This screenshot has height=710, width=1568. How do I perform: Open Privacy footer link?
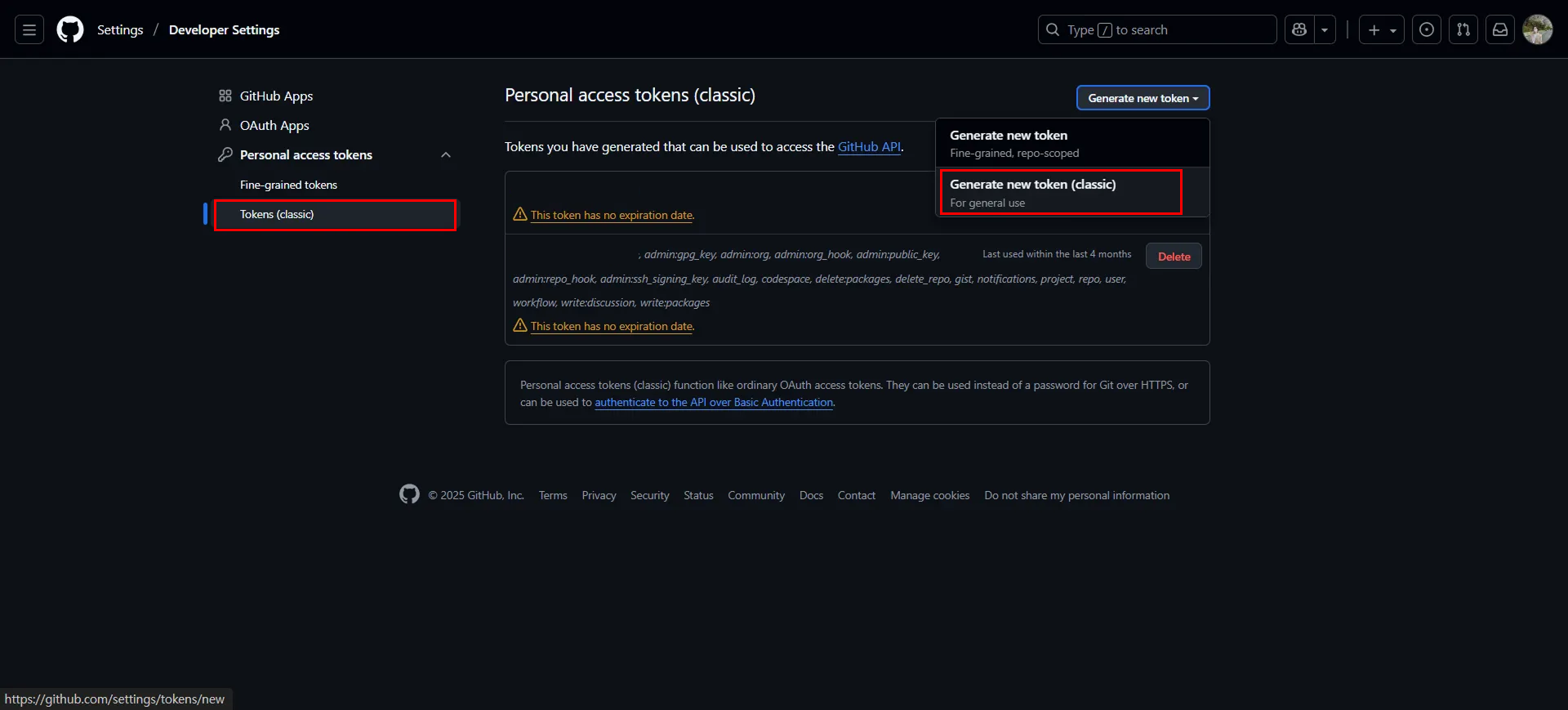tap(599, 496)
